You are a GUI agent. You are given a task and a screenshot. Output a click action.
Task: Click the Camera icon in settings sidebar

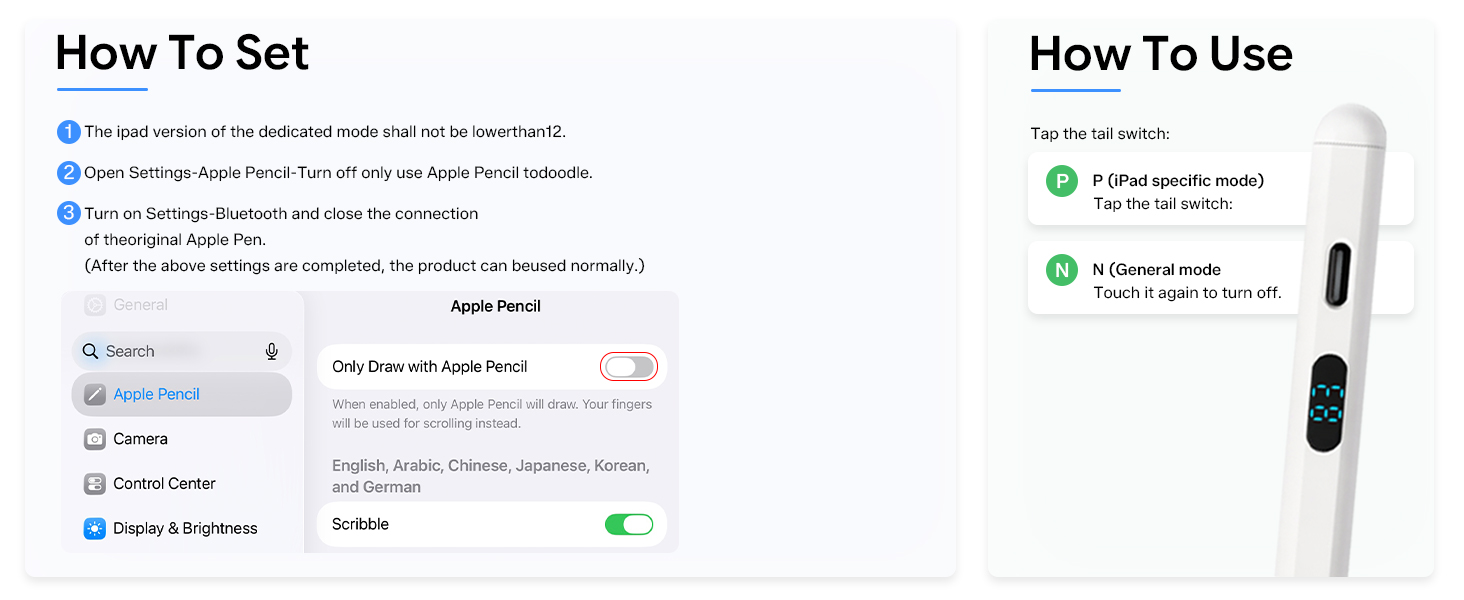95,439
